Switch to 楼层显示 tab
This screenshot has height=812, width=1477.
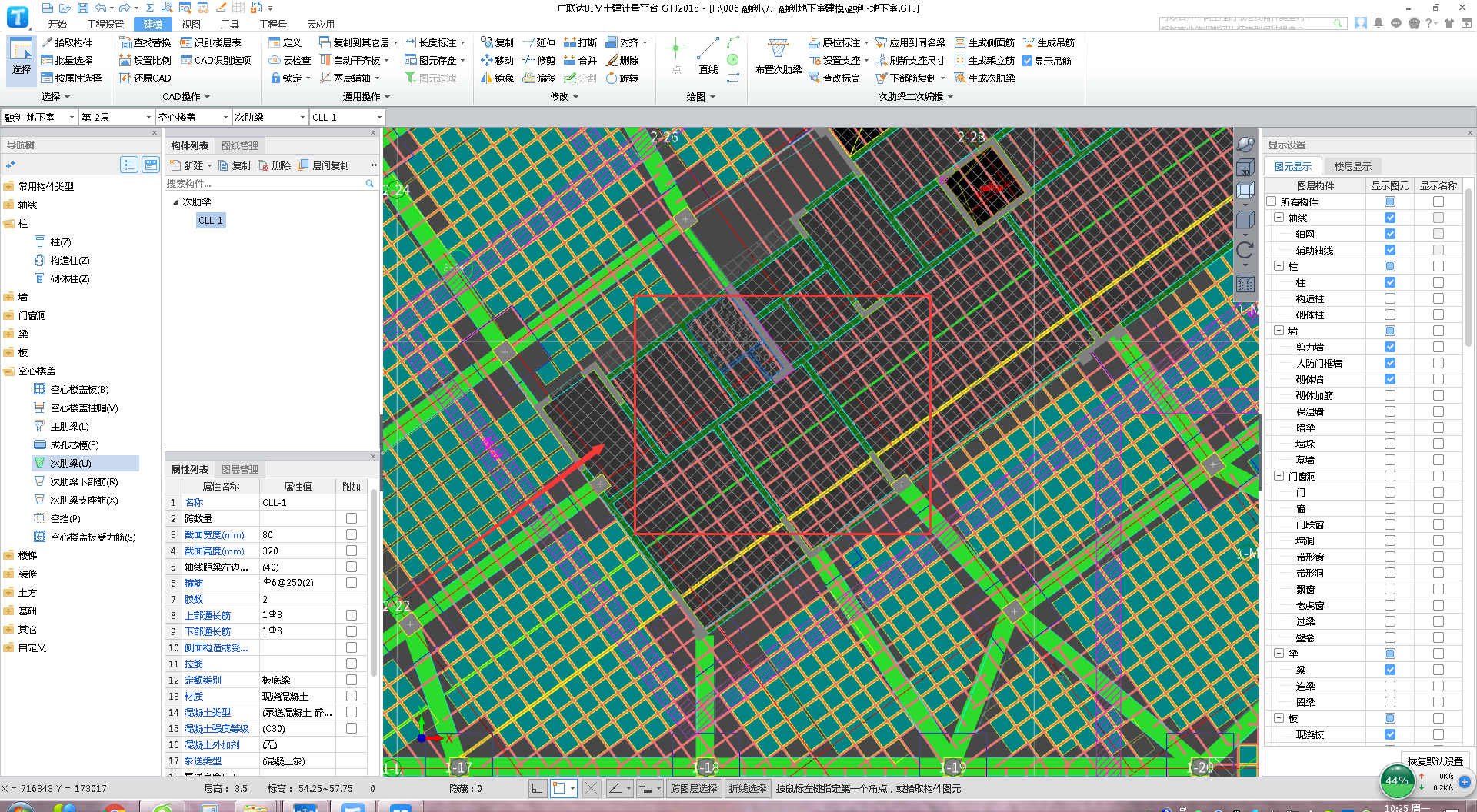tap(1352, 166)
